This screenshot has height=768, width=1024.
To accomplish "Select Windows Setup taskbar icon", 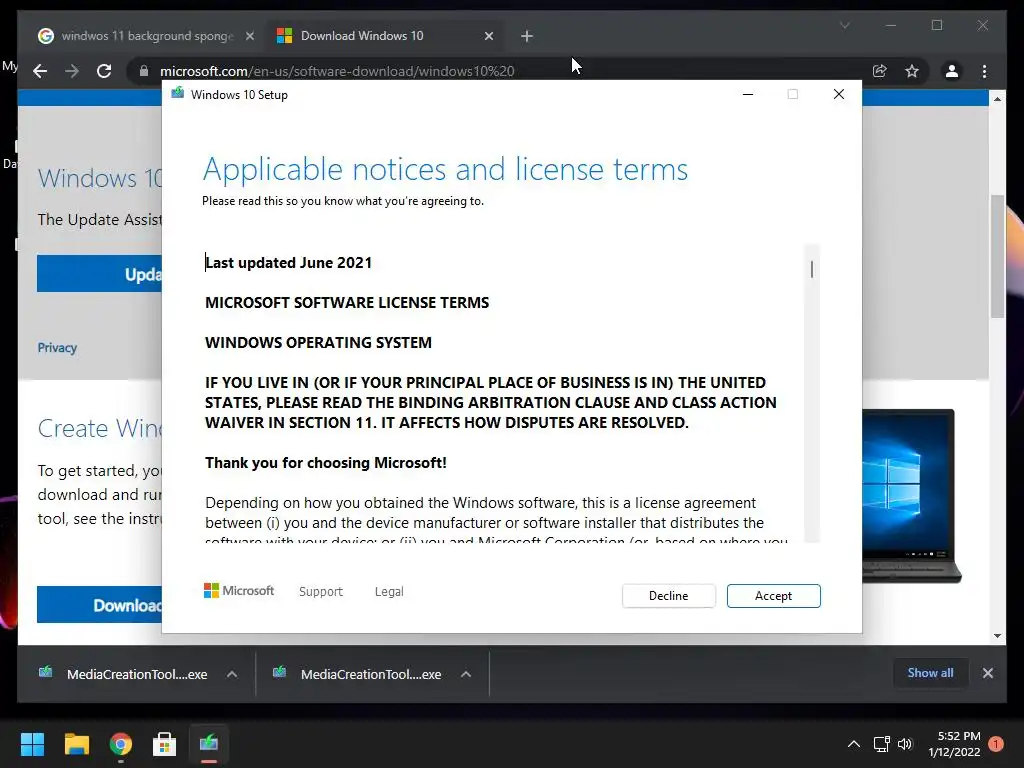I will coord(209,744).
